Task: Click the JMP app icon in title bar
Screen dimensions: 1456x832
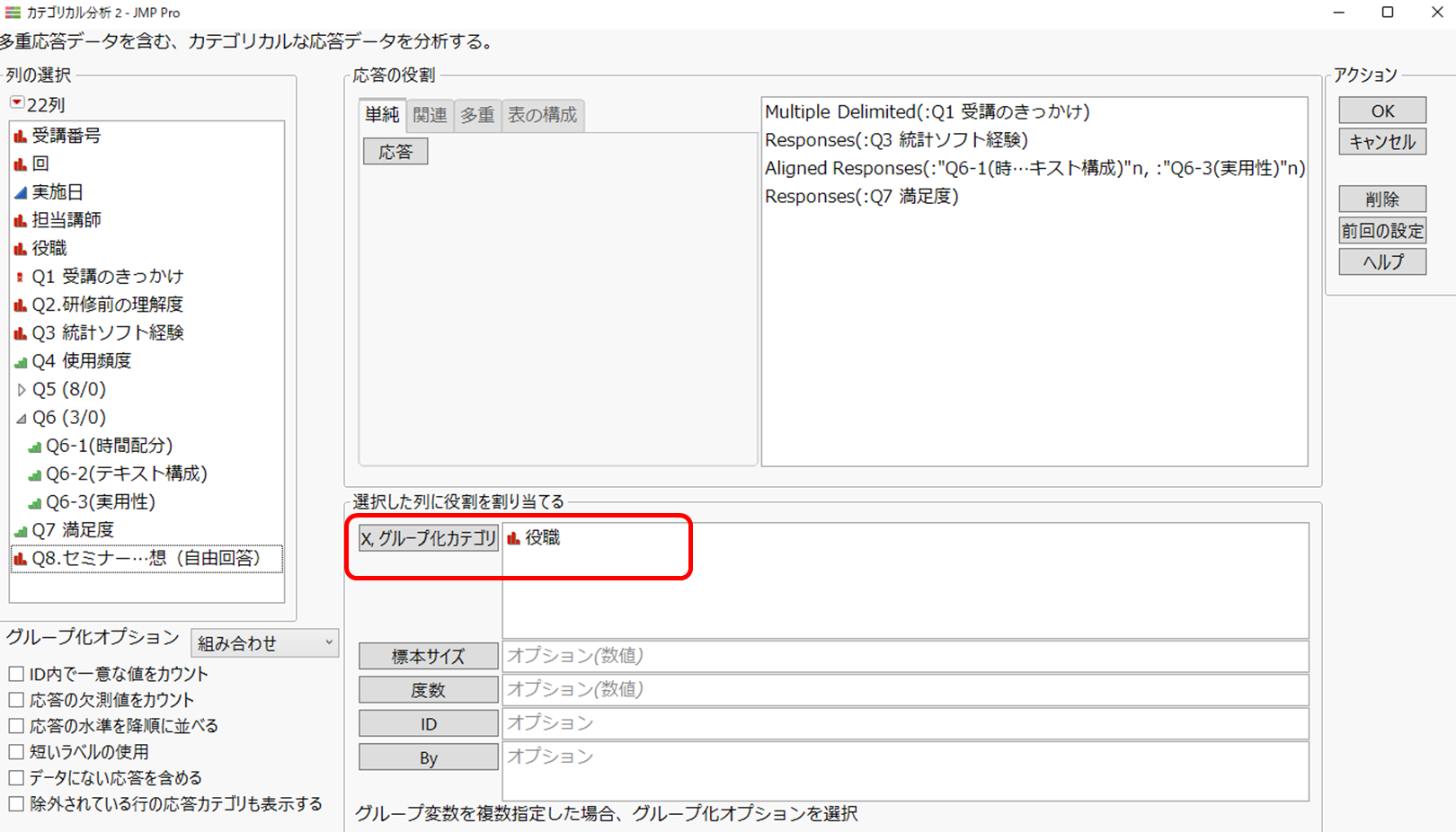Action: (13, 13)
